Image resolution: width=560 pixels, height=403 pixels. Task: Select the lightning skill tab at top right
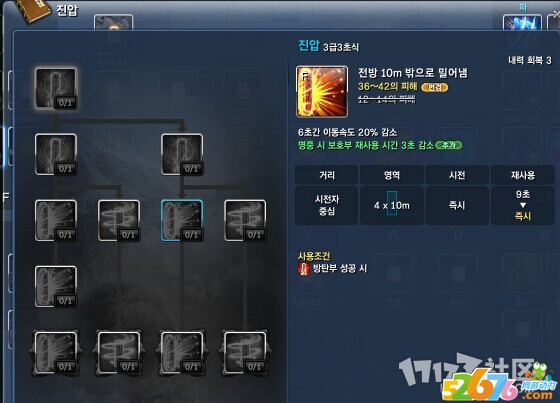click(x=522, y=22)
